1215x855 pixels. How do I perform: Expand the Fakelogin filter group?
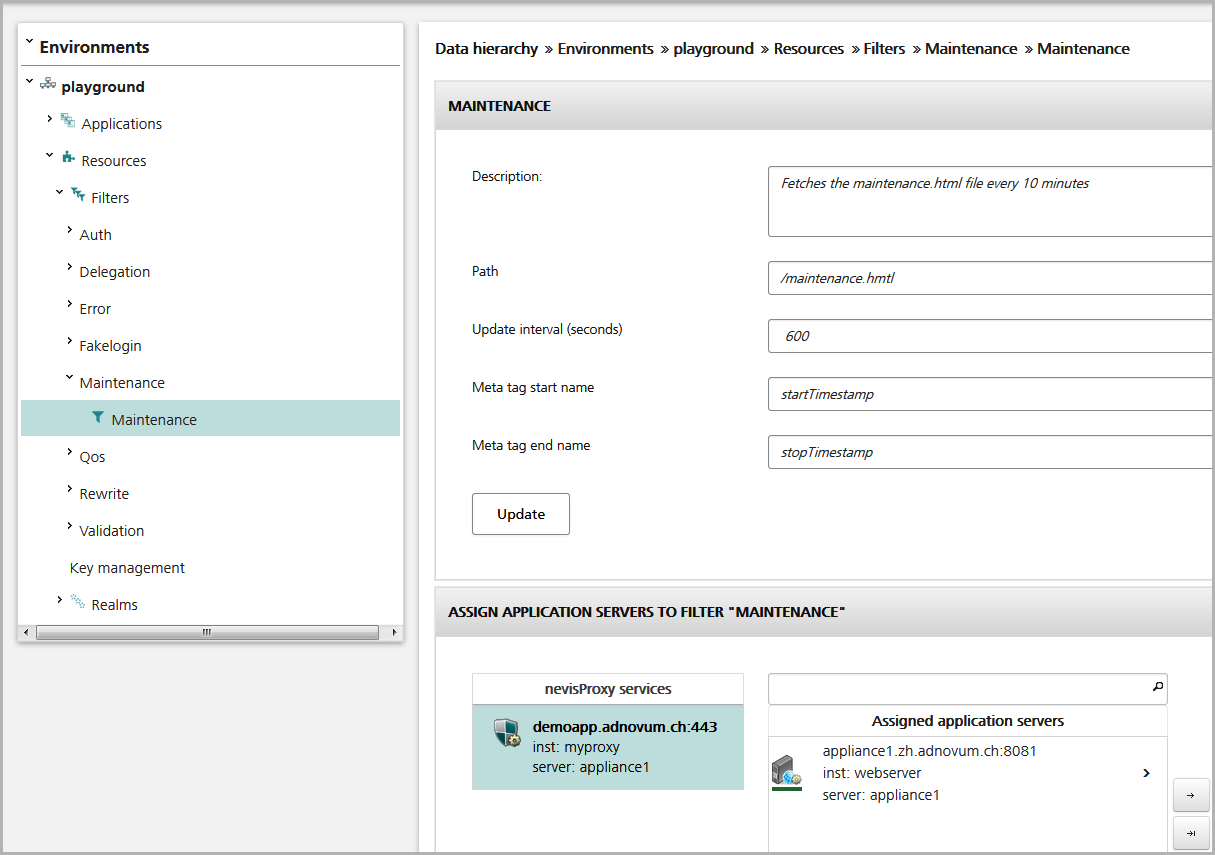(69, 341)
